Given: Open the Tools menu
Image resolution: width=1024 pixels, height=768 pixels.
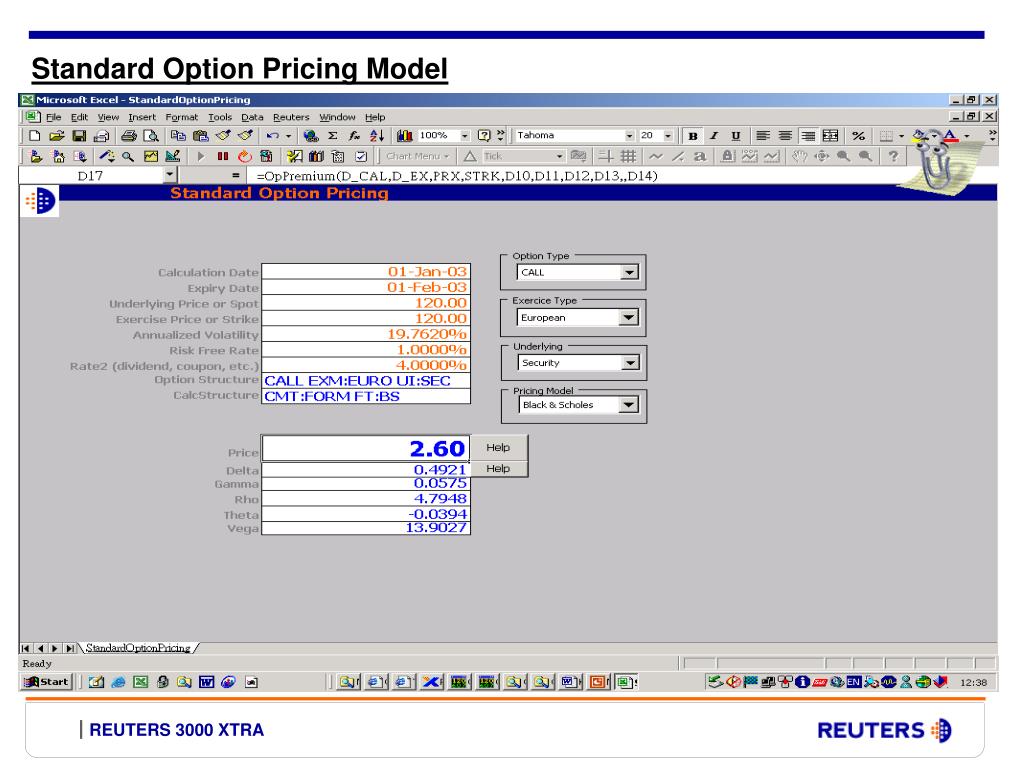Looking at the screenshot, I should click(220, 117).
